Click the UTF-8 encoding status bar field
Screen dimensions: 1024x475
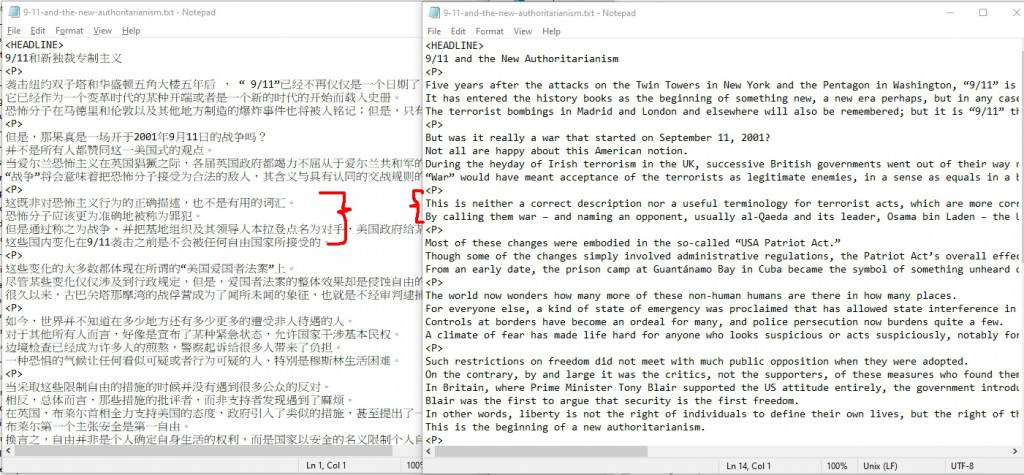click(x=962, y=466)
